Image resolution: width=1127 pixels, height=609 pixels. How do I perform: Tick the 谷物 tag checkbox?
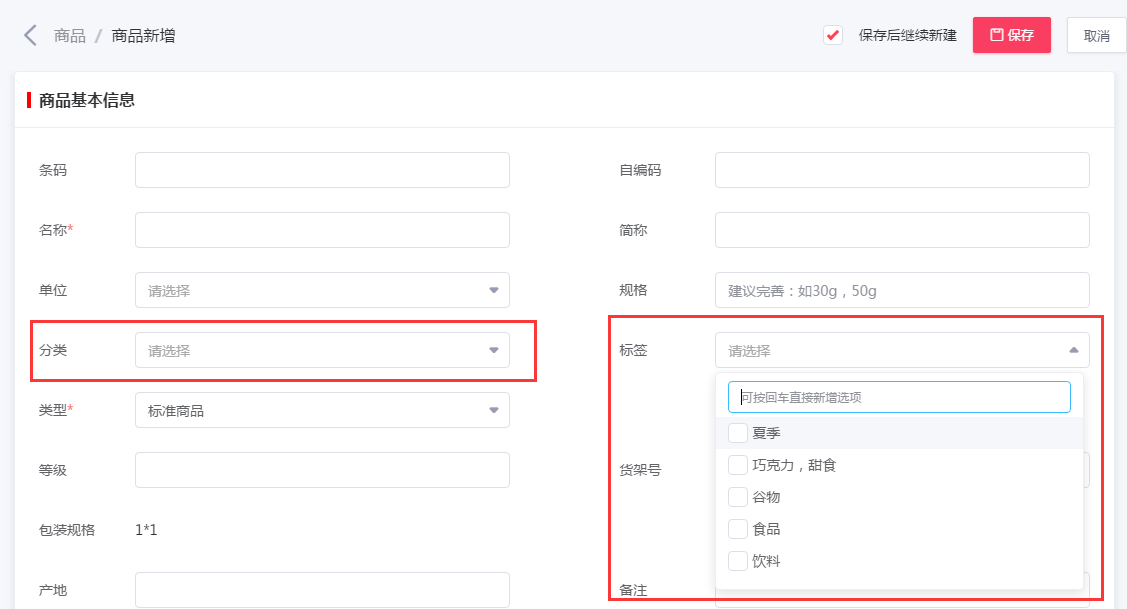(x=738, y=497)
